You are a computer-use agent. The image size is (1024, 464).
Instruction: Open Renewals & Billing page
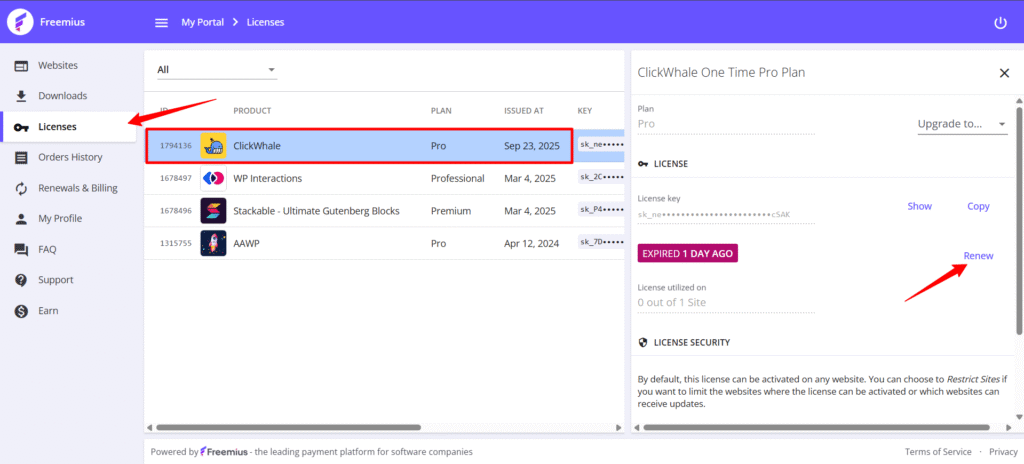tap(68, 188)
